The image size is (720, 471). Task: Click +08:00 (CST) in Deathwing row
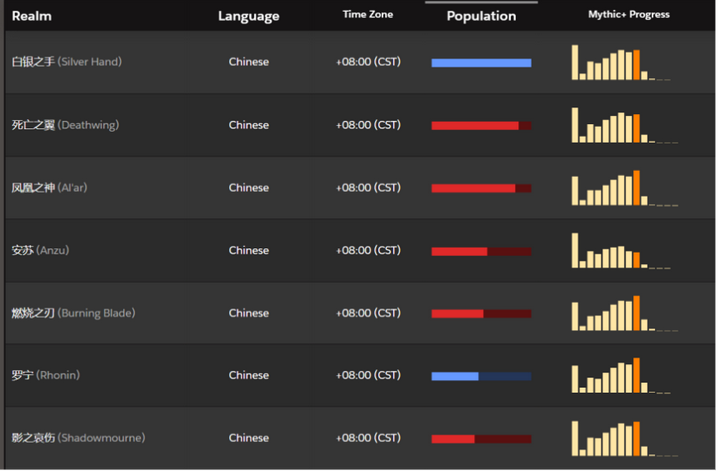pos(368,125)
